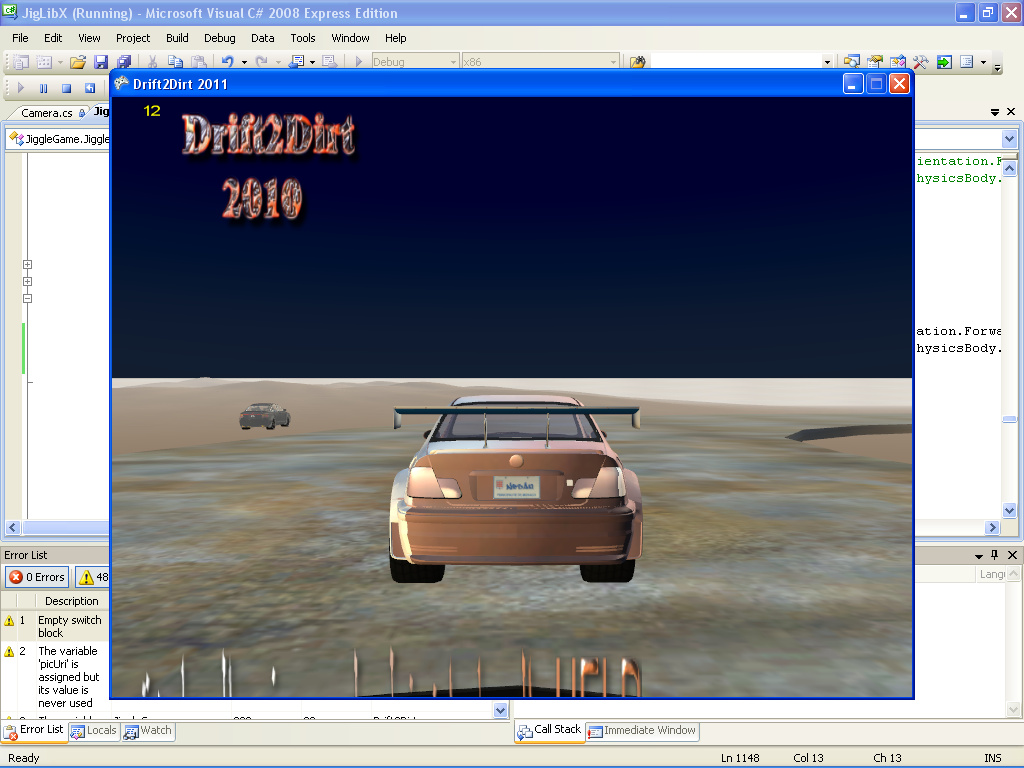Click the Navigate Forward icon
The height and width of the screenshot is (768, 1024).
pyautogui.click(x=329, y=62)
